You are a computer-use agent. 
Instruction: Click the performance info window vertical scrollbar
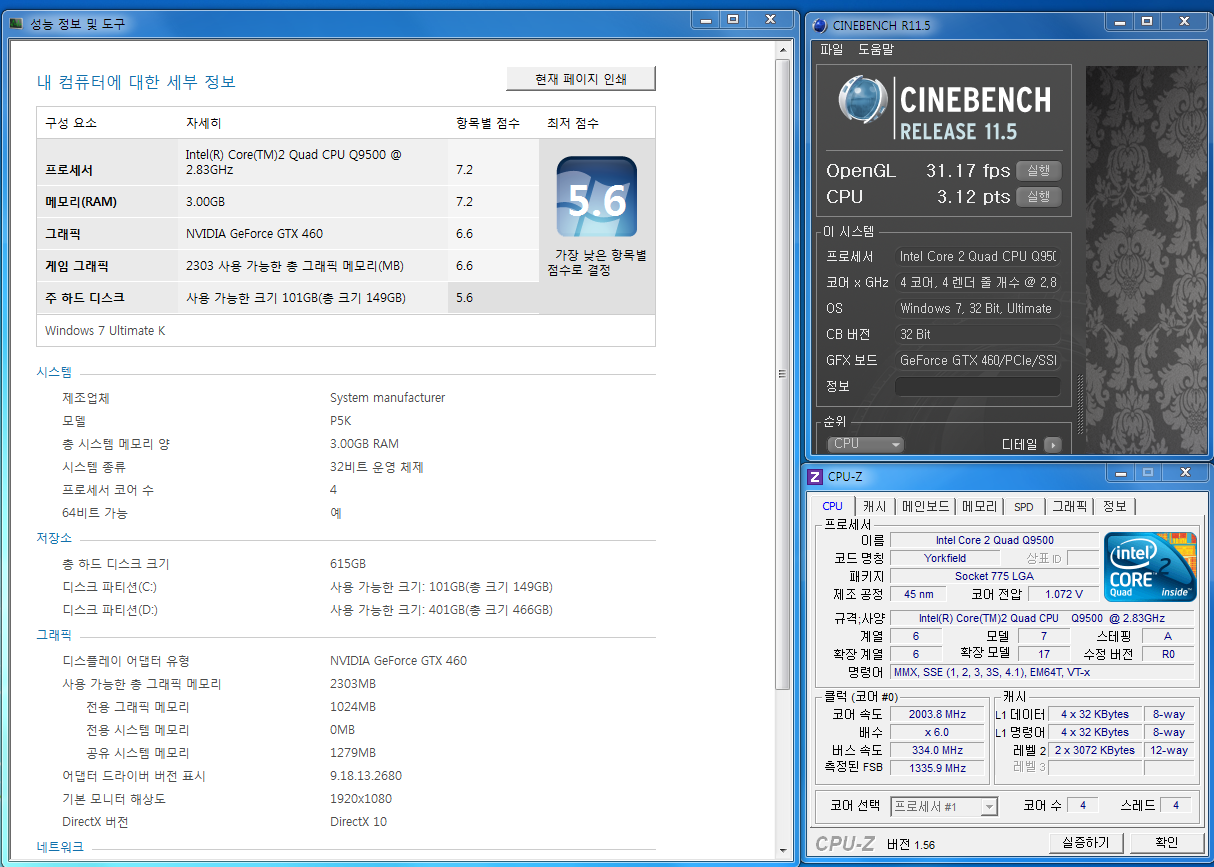pyautogui.click(x=784, y=374)
